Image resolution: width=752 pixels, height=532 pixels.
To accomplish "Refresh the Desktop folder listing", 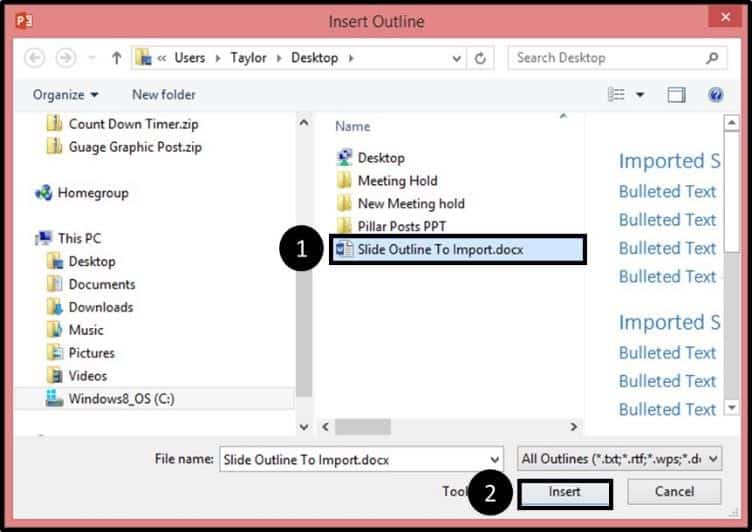I will tap(480, 58).
